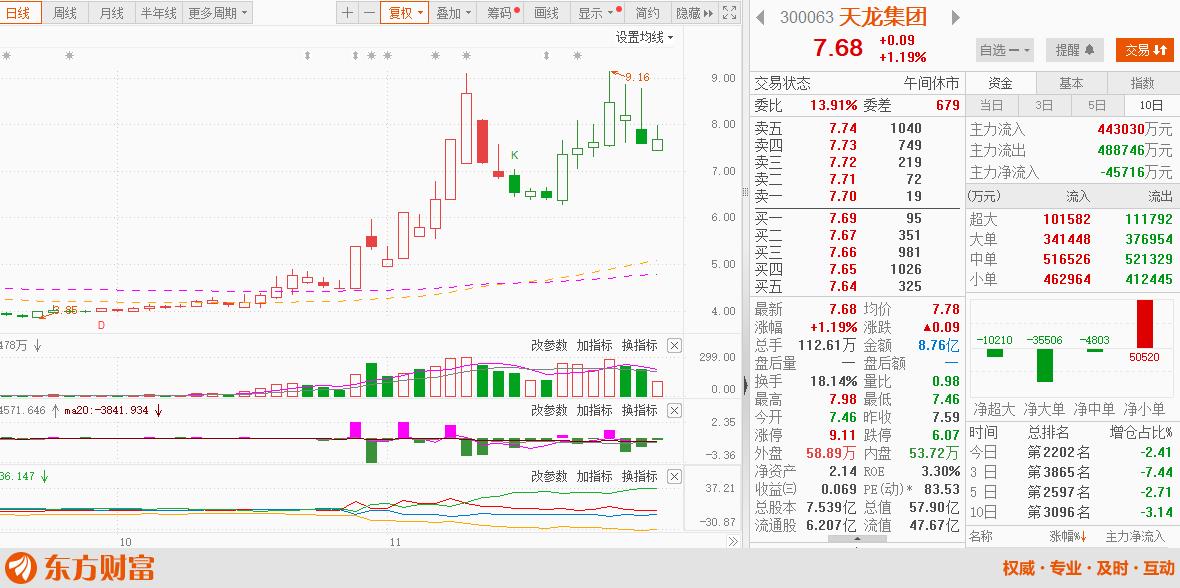This screenshot has height=588, width=1180.
Task: Click the green K marker on chart
Action: click(515, 155)
